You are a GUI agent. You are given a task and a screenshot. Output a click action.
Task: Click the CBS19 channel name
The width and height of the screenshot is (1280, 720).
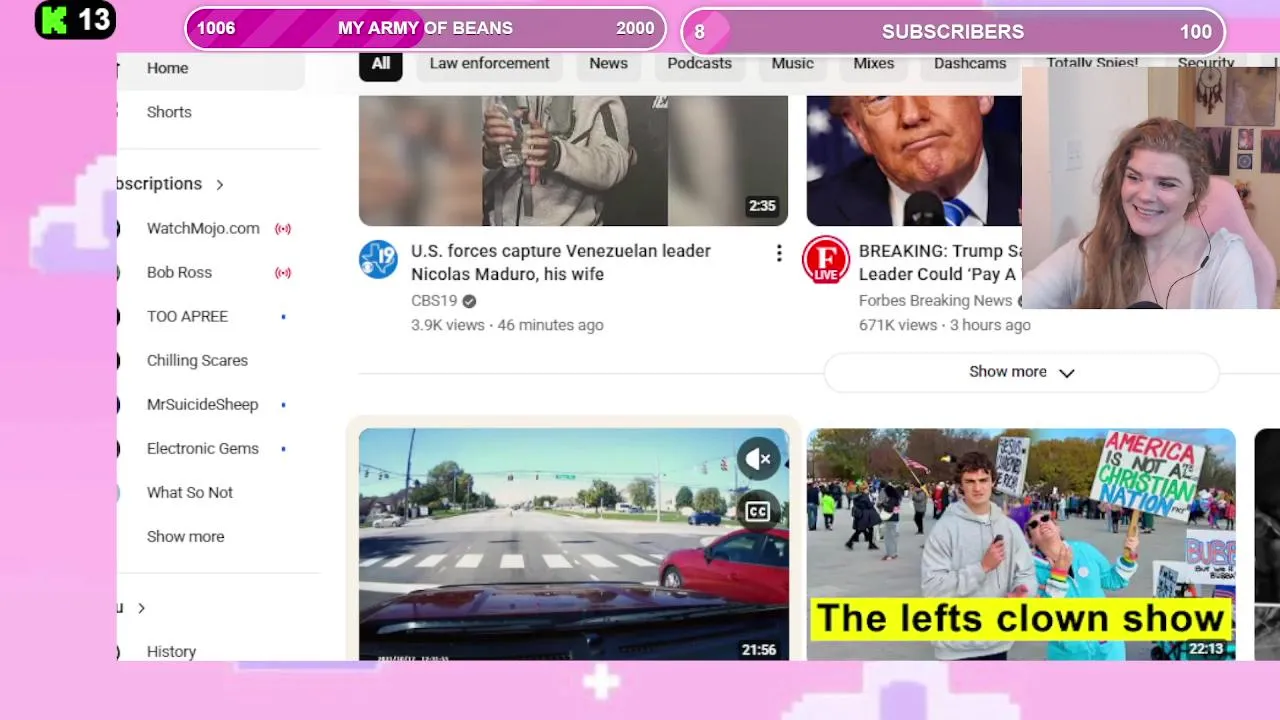click(434, 301)
